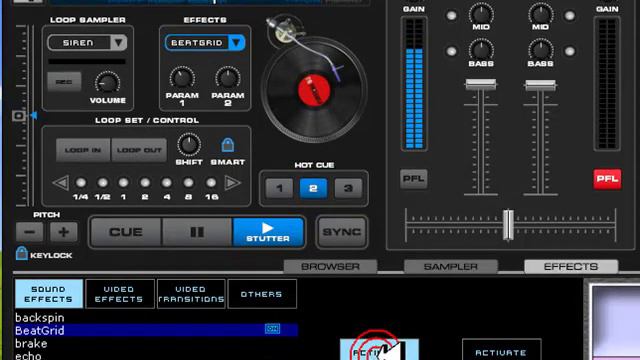Click the left deck bass kill button

(x=451, y=51)
